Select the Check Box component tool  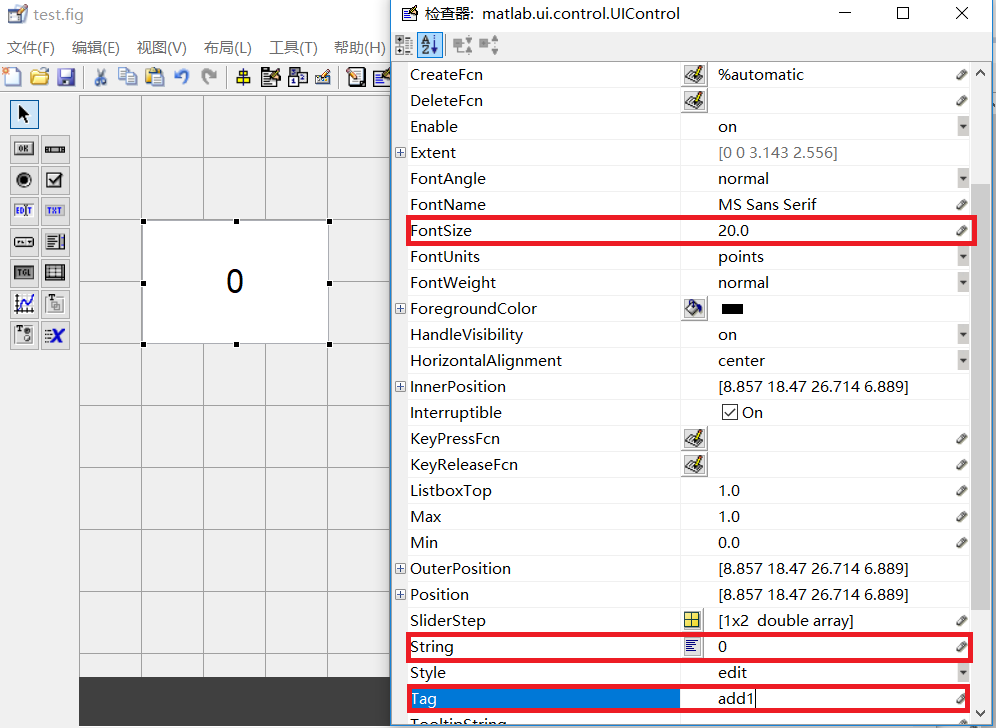55,180
